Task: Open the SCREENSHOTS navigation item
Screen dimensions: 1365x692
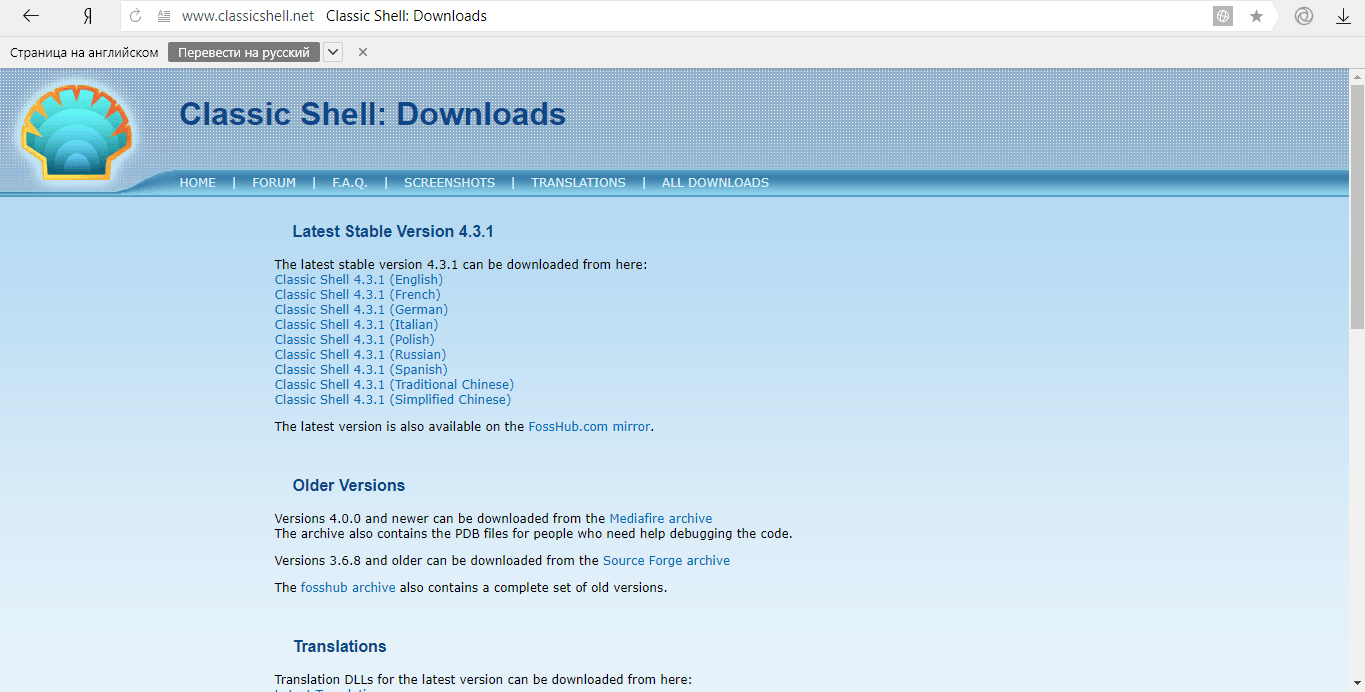Action: (x=450, y=183)
